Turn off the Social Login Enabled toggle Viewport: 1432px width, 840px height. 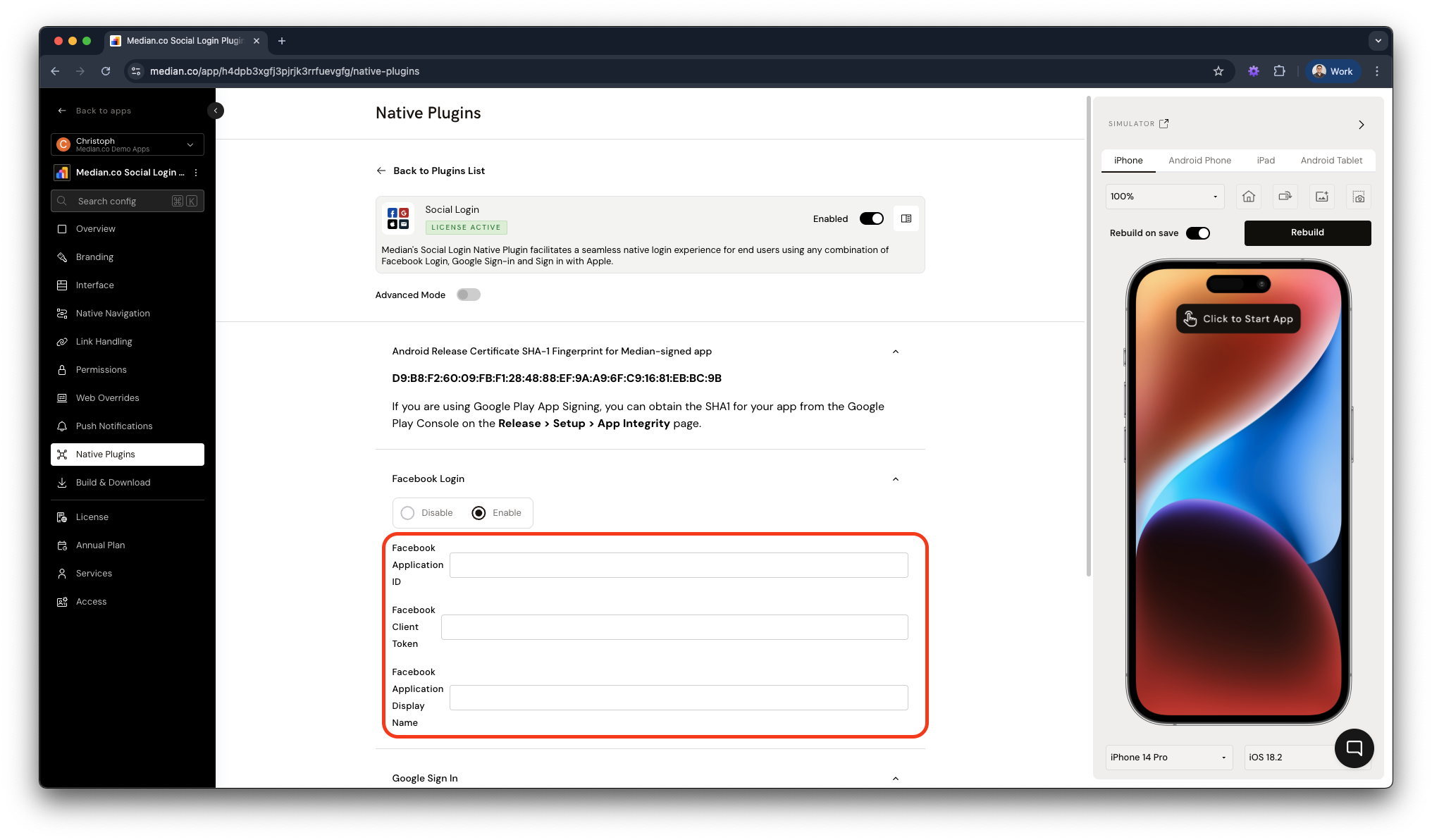[871, 218]
